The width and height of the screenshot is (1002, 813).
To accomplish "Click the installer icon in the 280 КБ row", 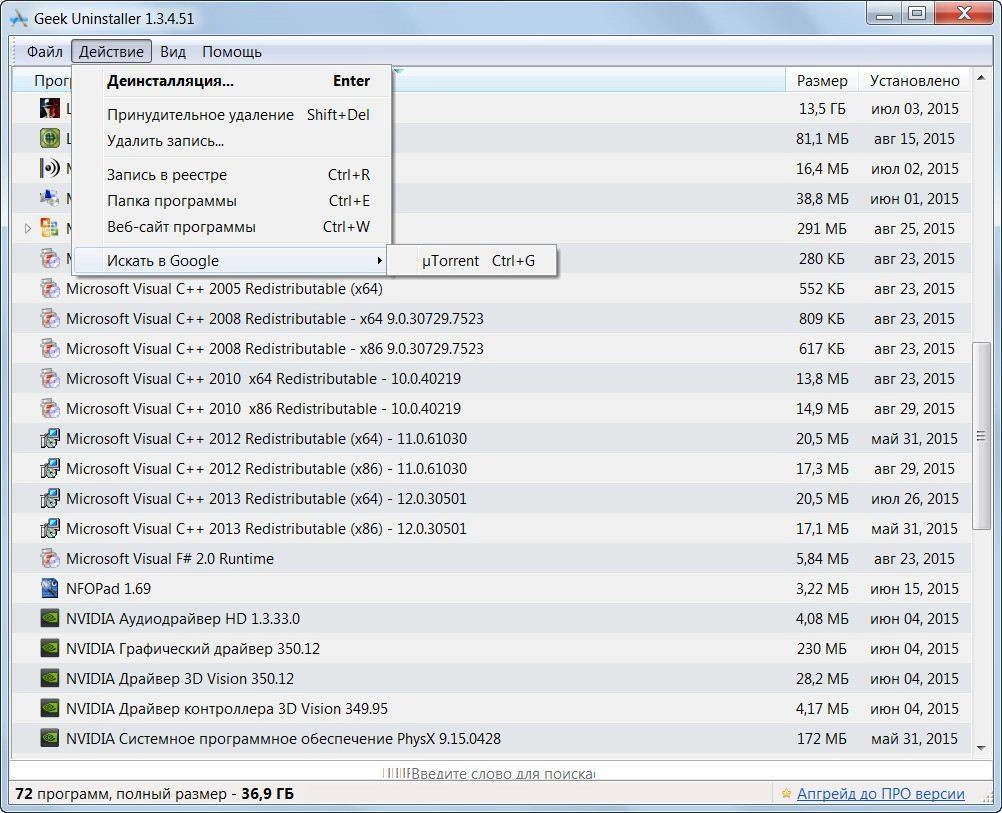I will (x=50, y=258).
